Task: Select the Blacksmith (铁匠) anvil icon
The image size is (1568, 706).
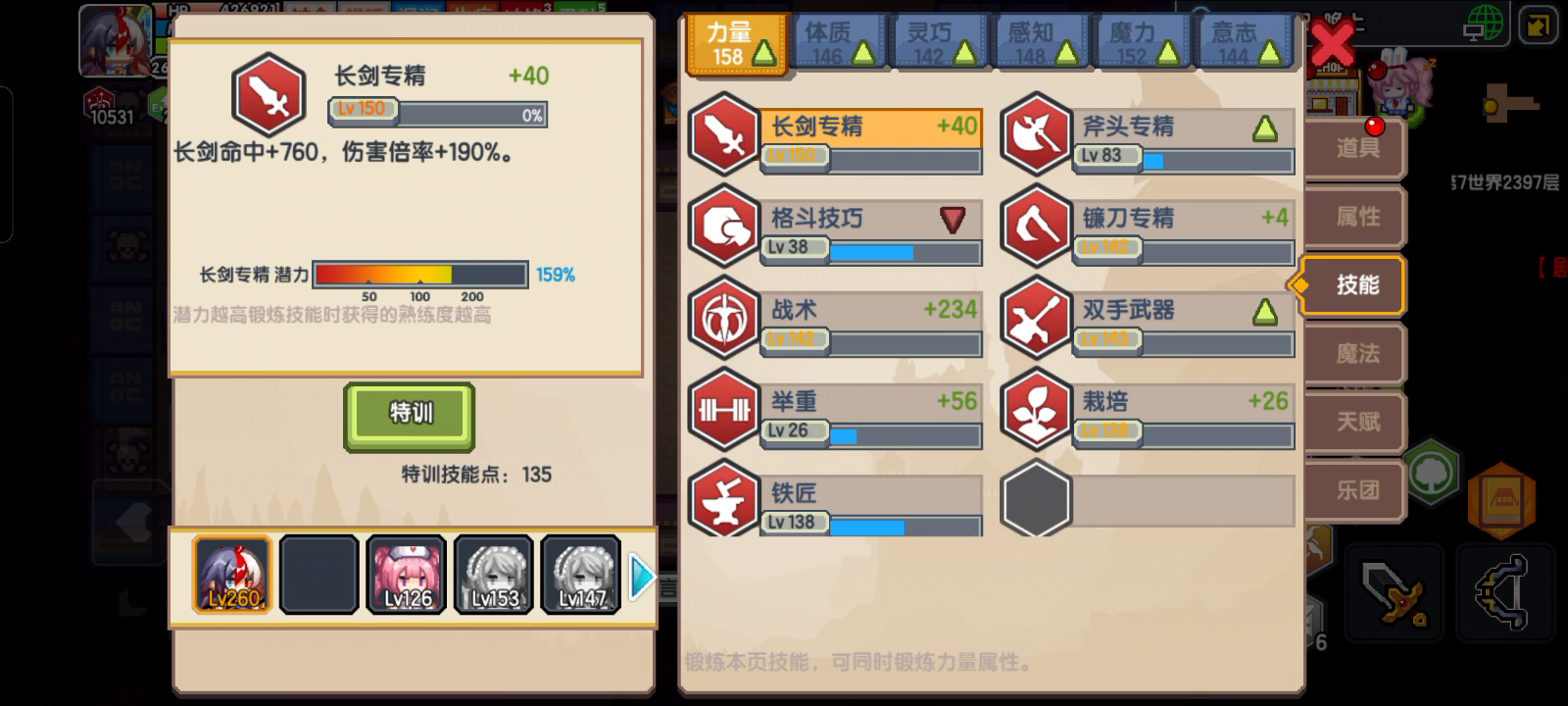Action: tap(724, 498)
